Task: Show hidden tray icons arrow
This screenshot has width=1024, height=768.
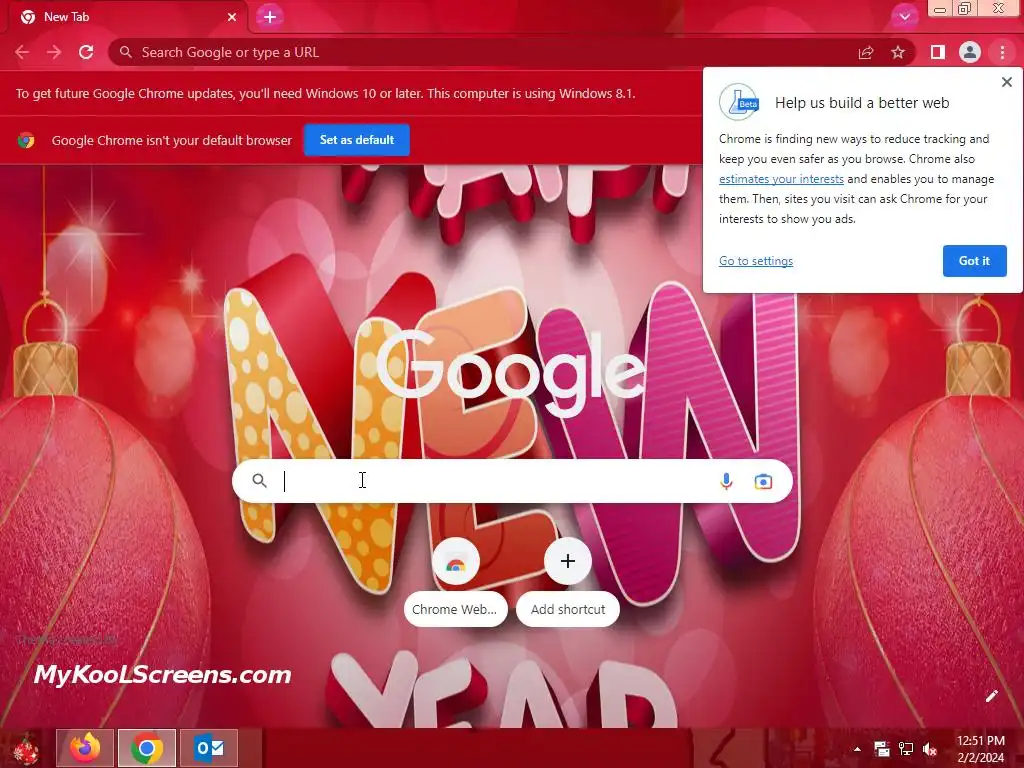Action: click(857, 749)
